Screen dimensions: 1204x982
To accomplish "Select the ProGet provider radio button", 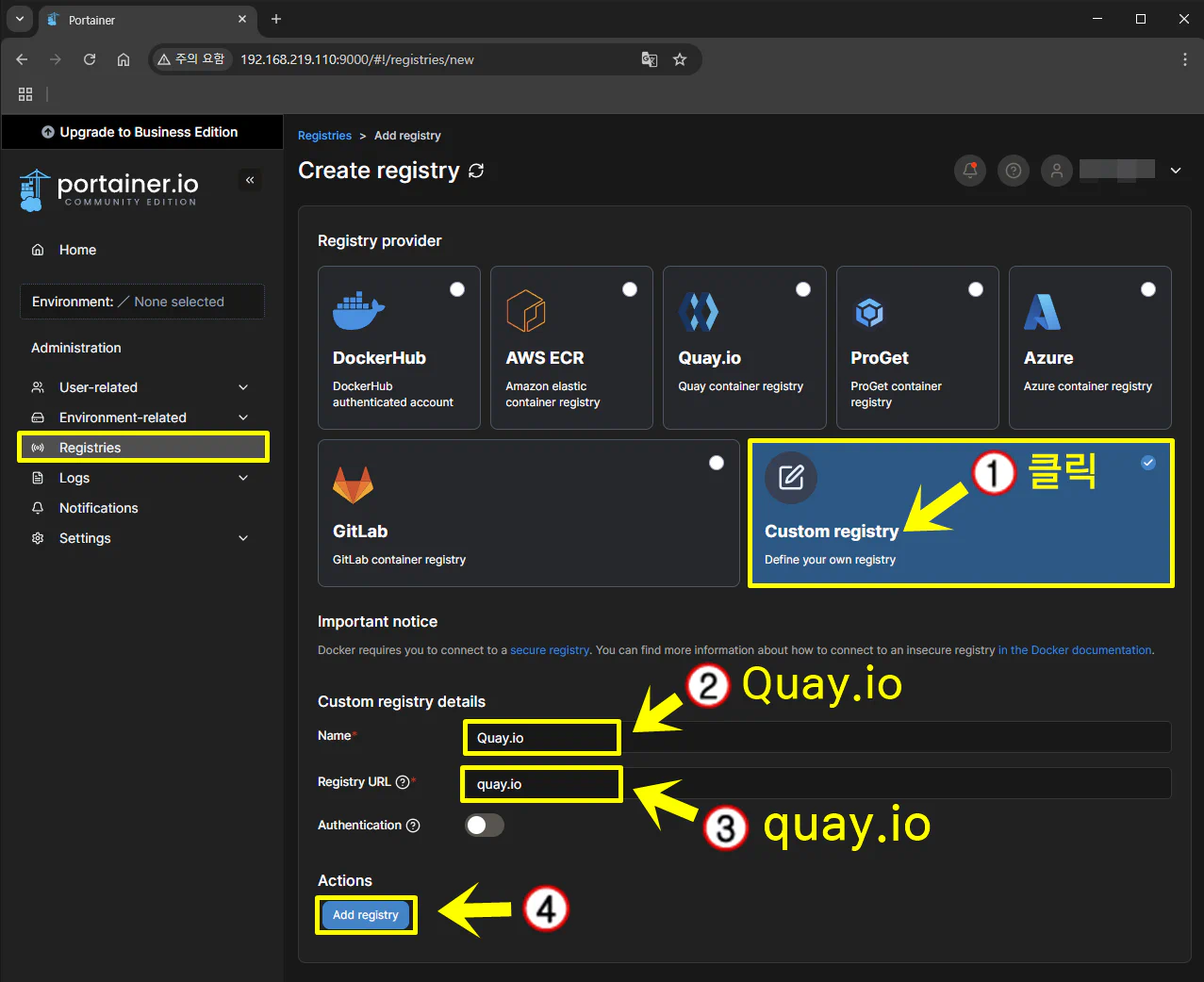I will point(976,289).
